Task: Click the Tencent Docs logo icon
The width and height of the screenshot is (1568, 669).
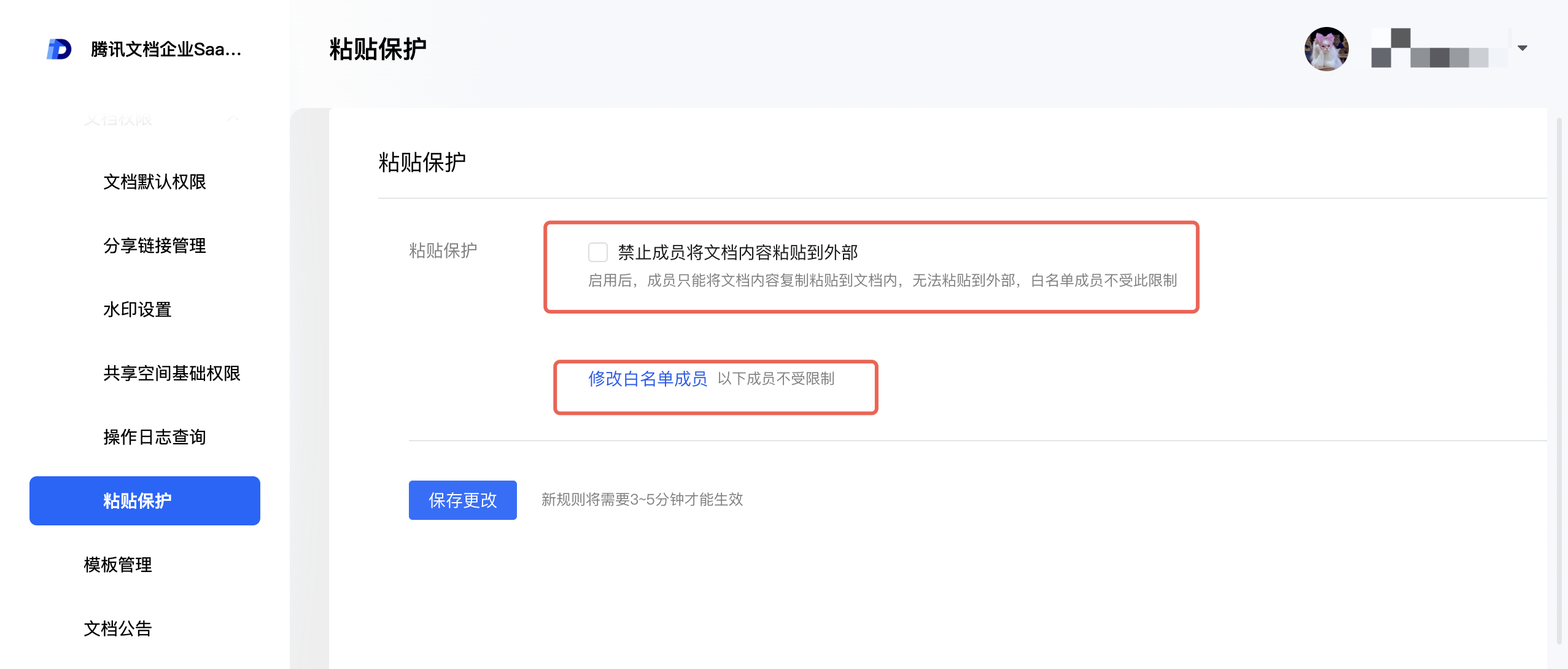Action: click(60, 49)
